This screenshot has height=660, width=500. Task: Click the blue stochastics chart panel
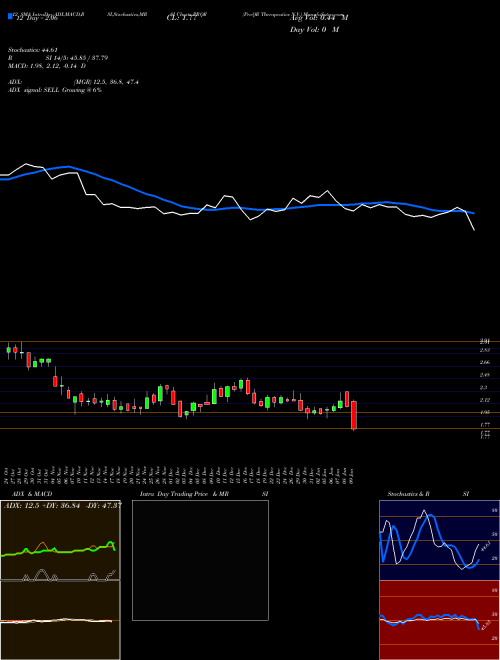(x=439, y=540)
